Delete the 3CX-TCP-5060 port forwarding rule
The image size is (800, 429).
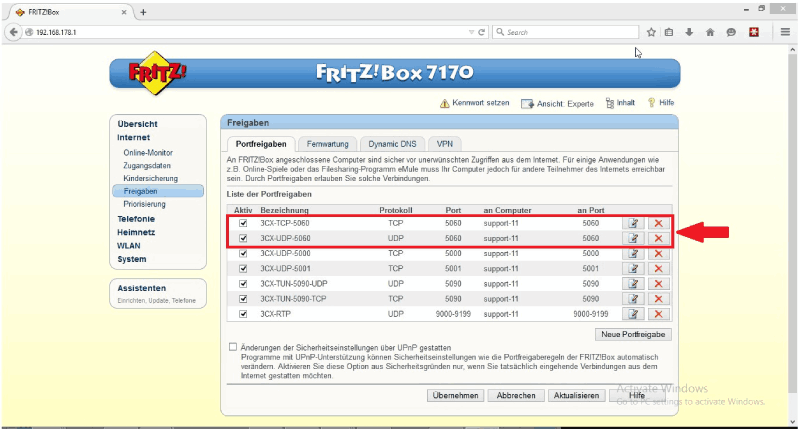658,223
